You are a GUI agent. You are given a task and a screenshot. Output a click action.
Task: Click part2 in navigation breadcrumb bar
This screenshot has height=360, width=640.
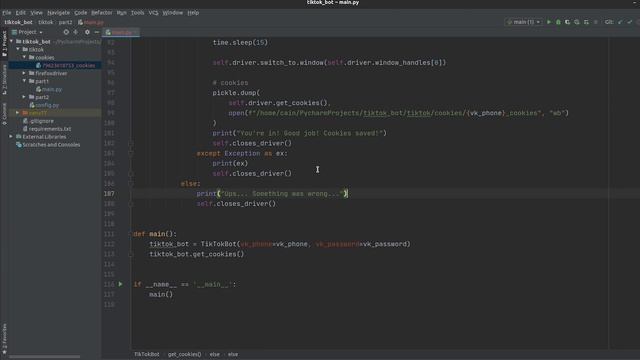pyautogui.click(x=65, y=22)
